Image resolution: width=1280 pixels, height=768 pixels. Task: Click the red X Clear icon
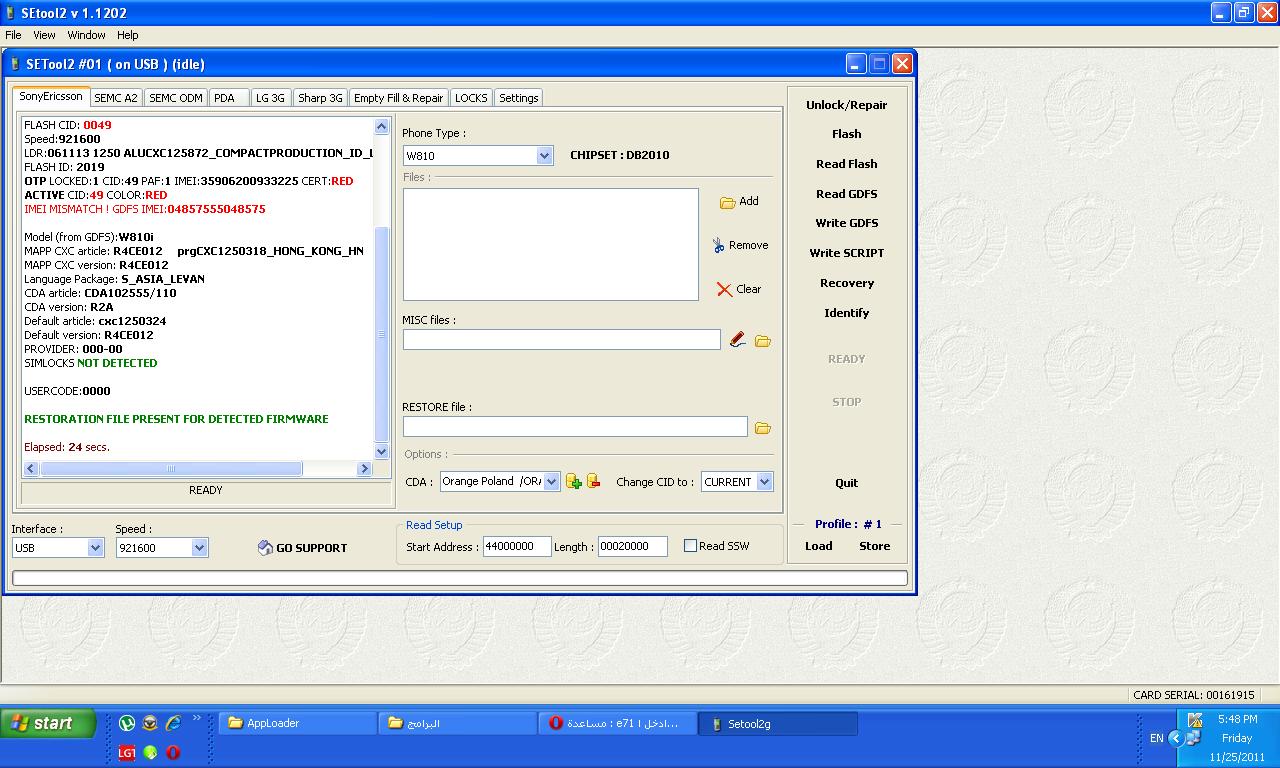[x=724, y=289]
